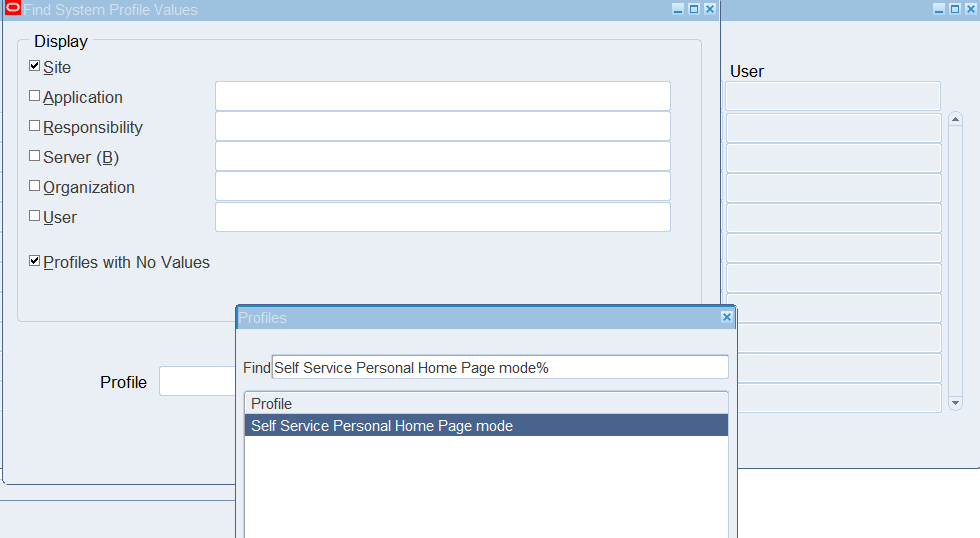Click the Find field in Profiles dialog
Screen dimensions: 980x538
point(500,367)
